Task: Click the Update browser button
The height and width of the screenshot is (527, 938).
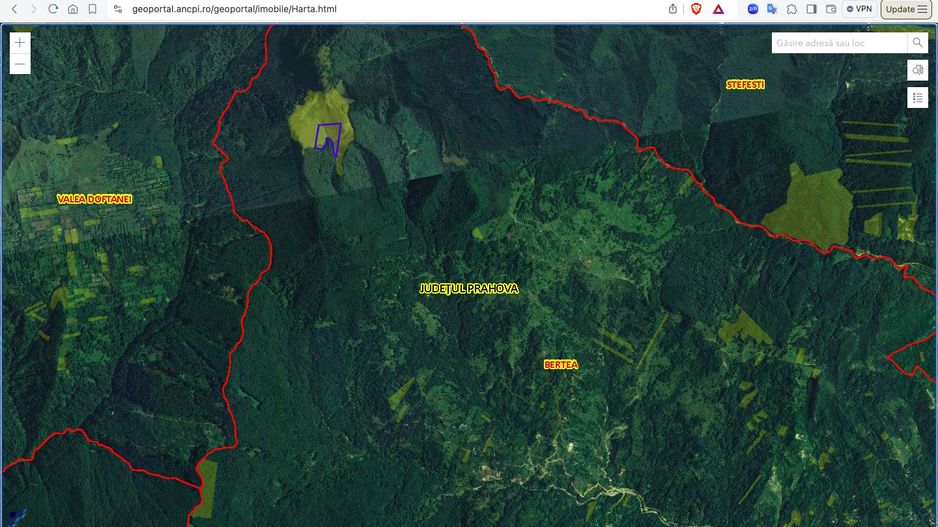Action: (906, 9)
